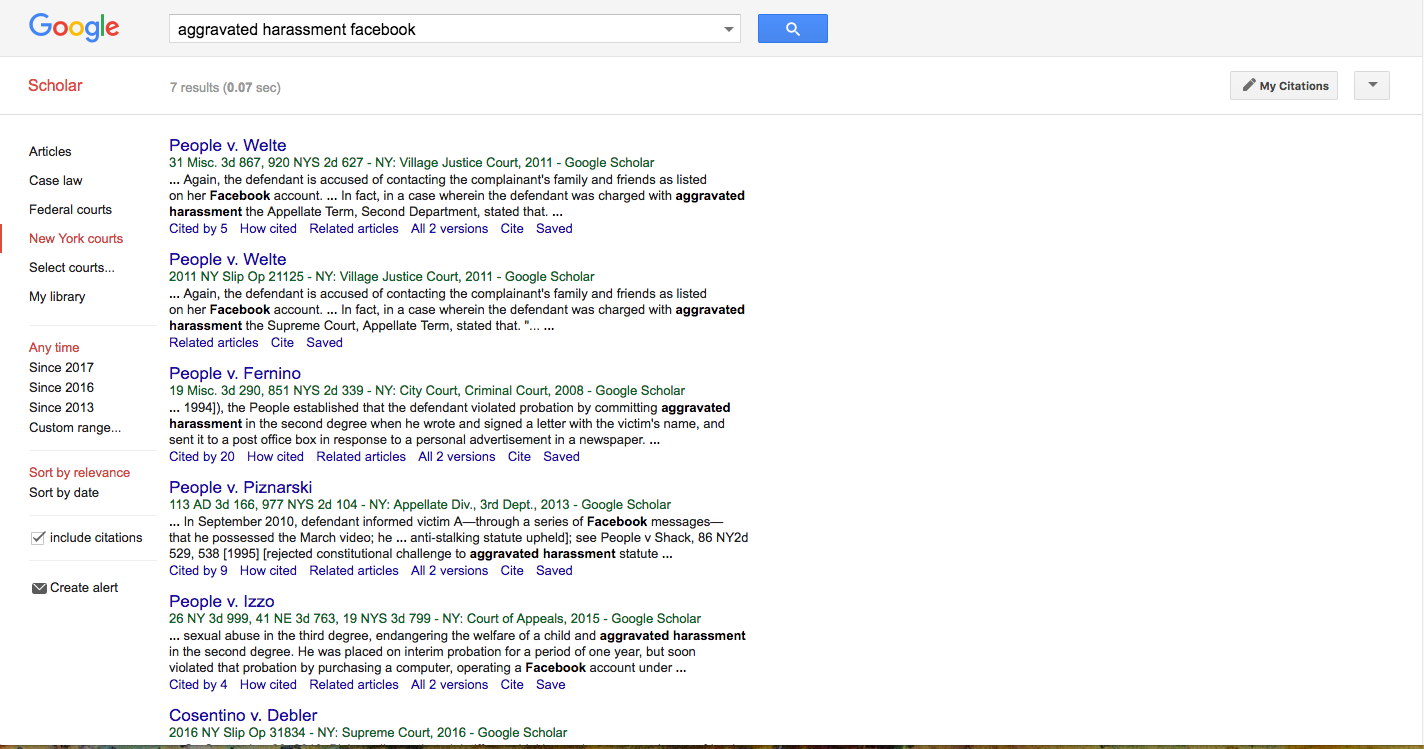The height and width of the screenshot is (749, 1424).
Task: Open the dropdown arrow next to My Citations
Action: (1371, 85)
